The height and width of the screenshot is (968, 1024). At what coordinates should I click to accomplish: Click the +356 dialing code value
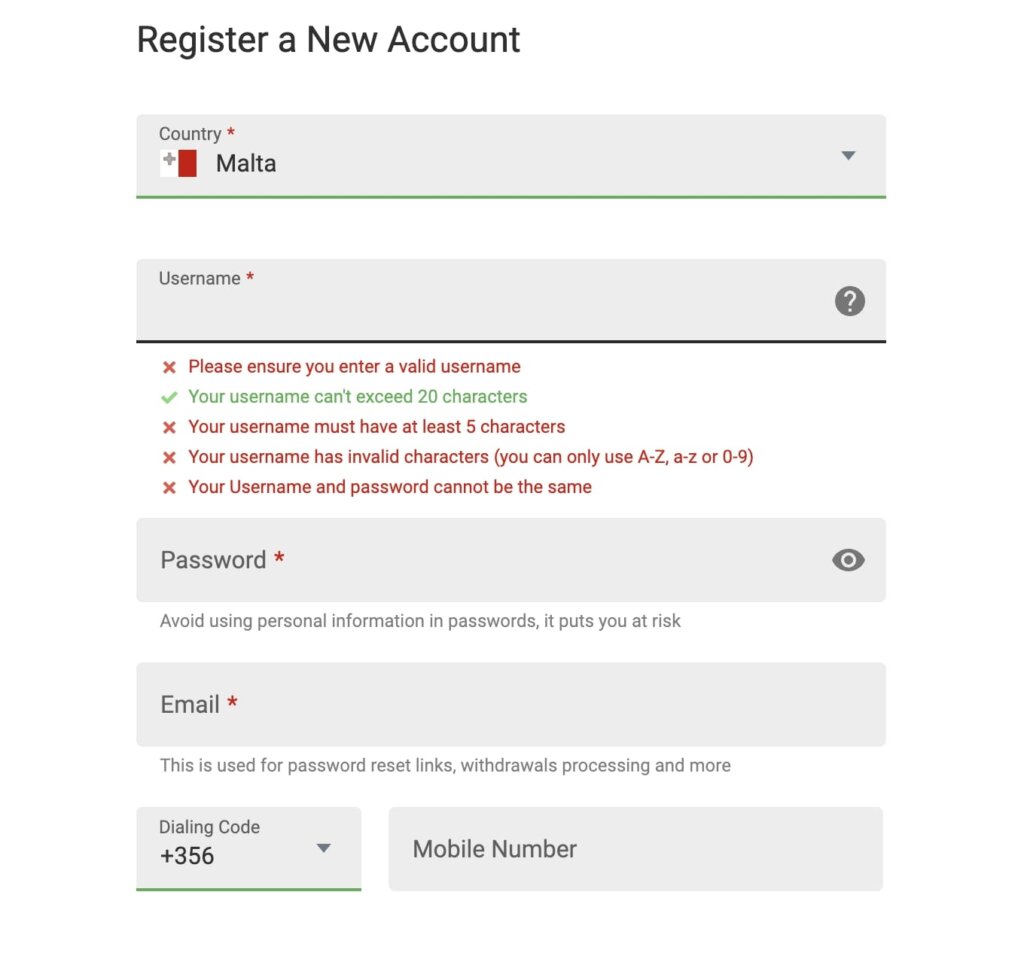tap(187, 856)
